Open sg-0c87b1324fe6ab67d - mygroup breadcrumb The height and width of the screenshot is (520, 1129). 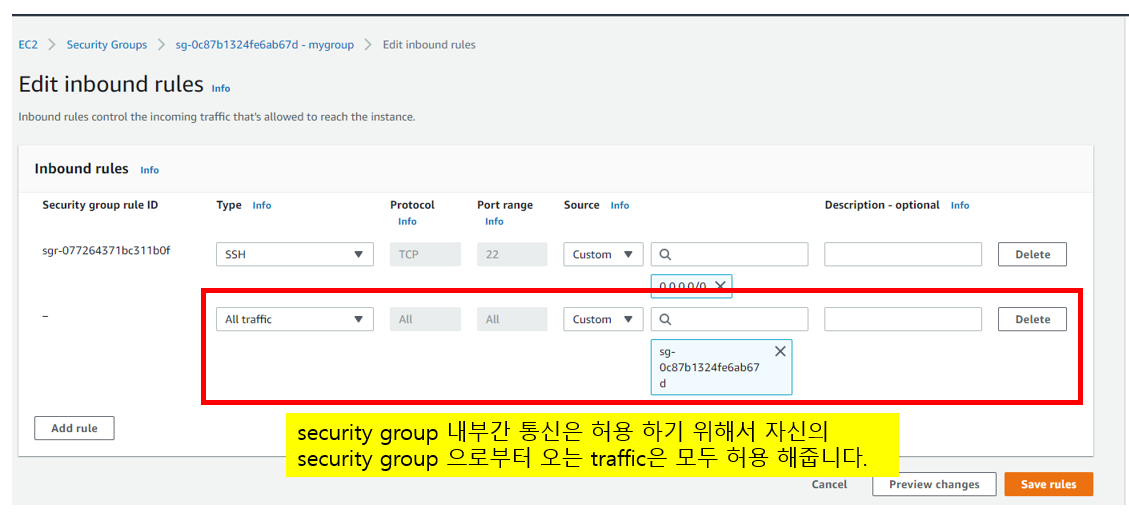coord(265,45)
